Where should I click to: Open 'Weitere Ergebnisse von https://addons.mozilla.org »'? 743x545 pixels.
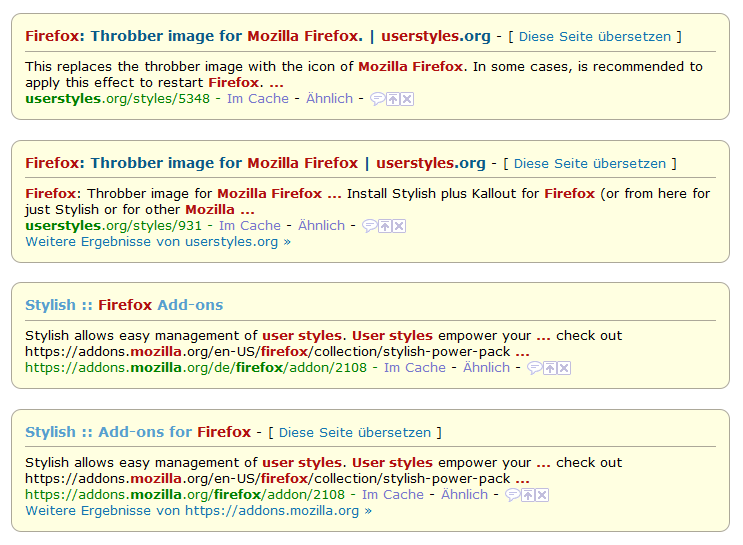(199, 511)
